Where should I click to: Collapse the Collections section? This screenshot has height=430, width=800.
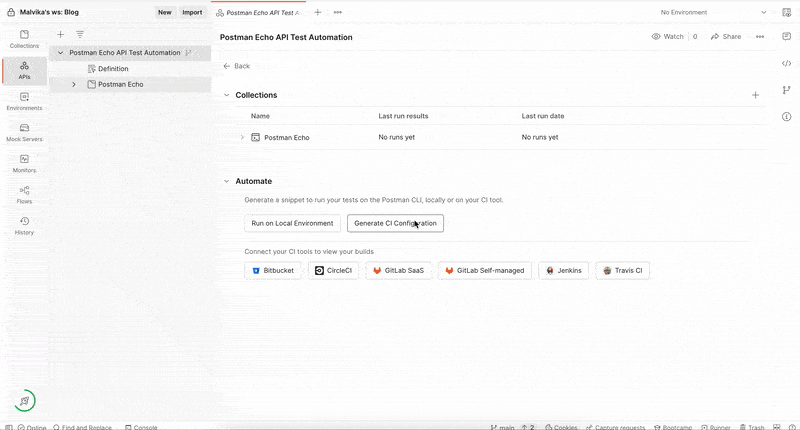click(x=227, y=95)
